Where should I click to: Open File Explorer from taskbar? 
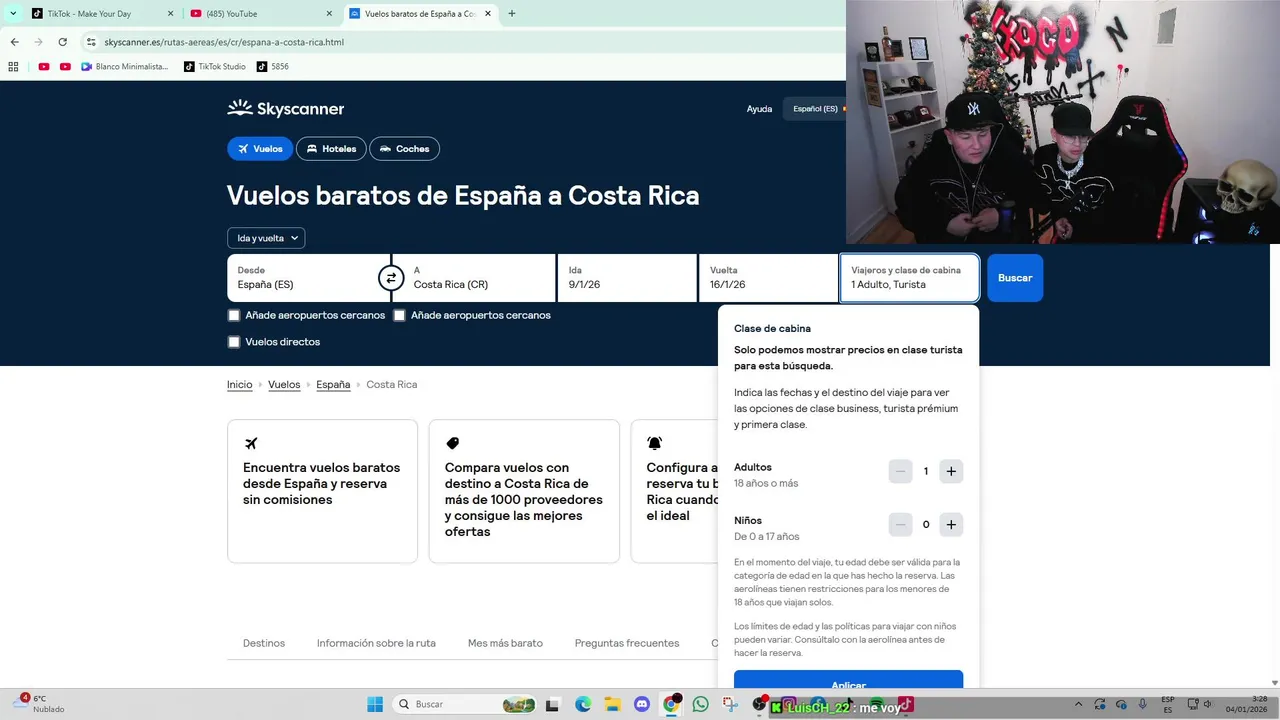[x=612, y=704]
